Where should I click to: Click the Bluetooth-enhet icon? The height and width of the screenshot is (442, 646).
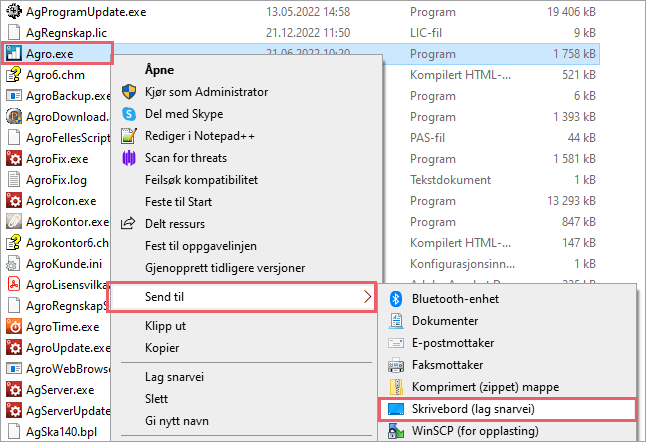click(x=396, y=299)
